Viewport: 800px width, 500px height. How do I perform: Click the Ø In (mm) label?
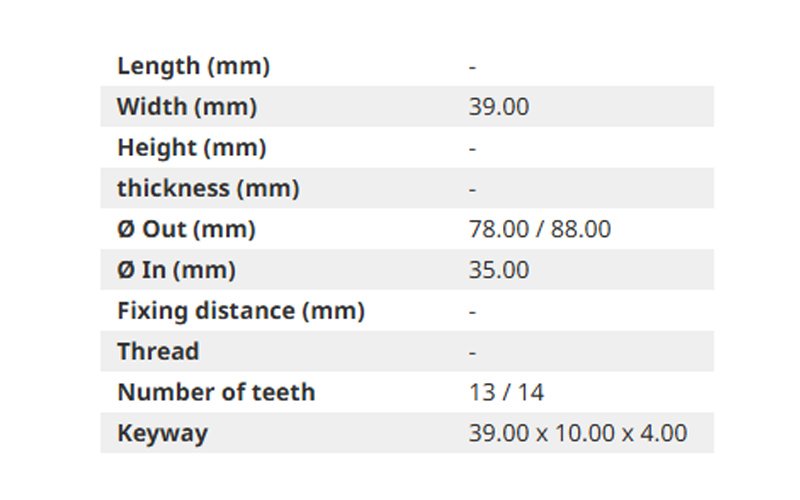click(x=177, y=270)
